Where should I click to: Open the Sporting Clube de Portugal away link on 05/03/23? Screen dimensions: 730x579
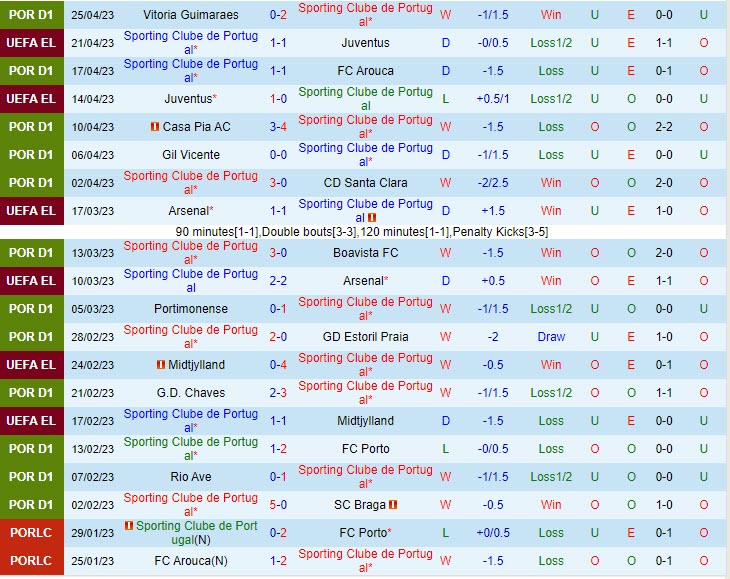click(365, 309)
